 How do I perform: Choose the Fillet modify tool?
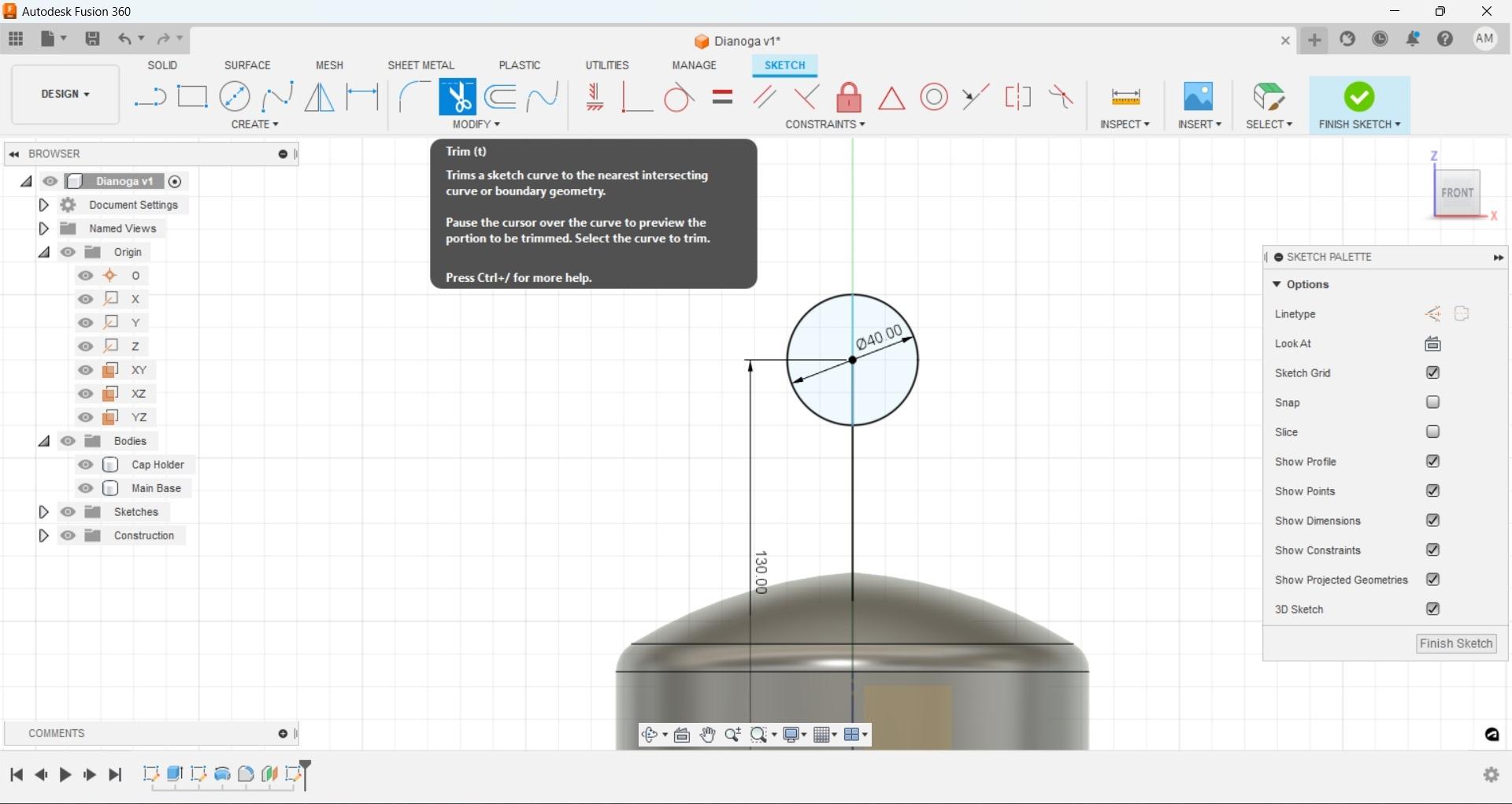click(414, 97)
